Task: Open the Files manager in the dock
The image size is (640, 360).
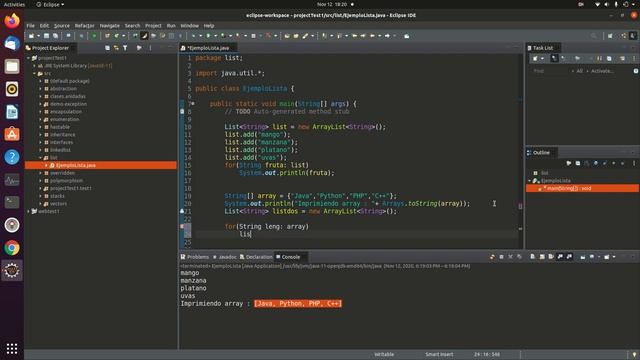Action: (12, 66)
